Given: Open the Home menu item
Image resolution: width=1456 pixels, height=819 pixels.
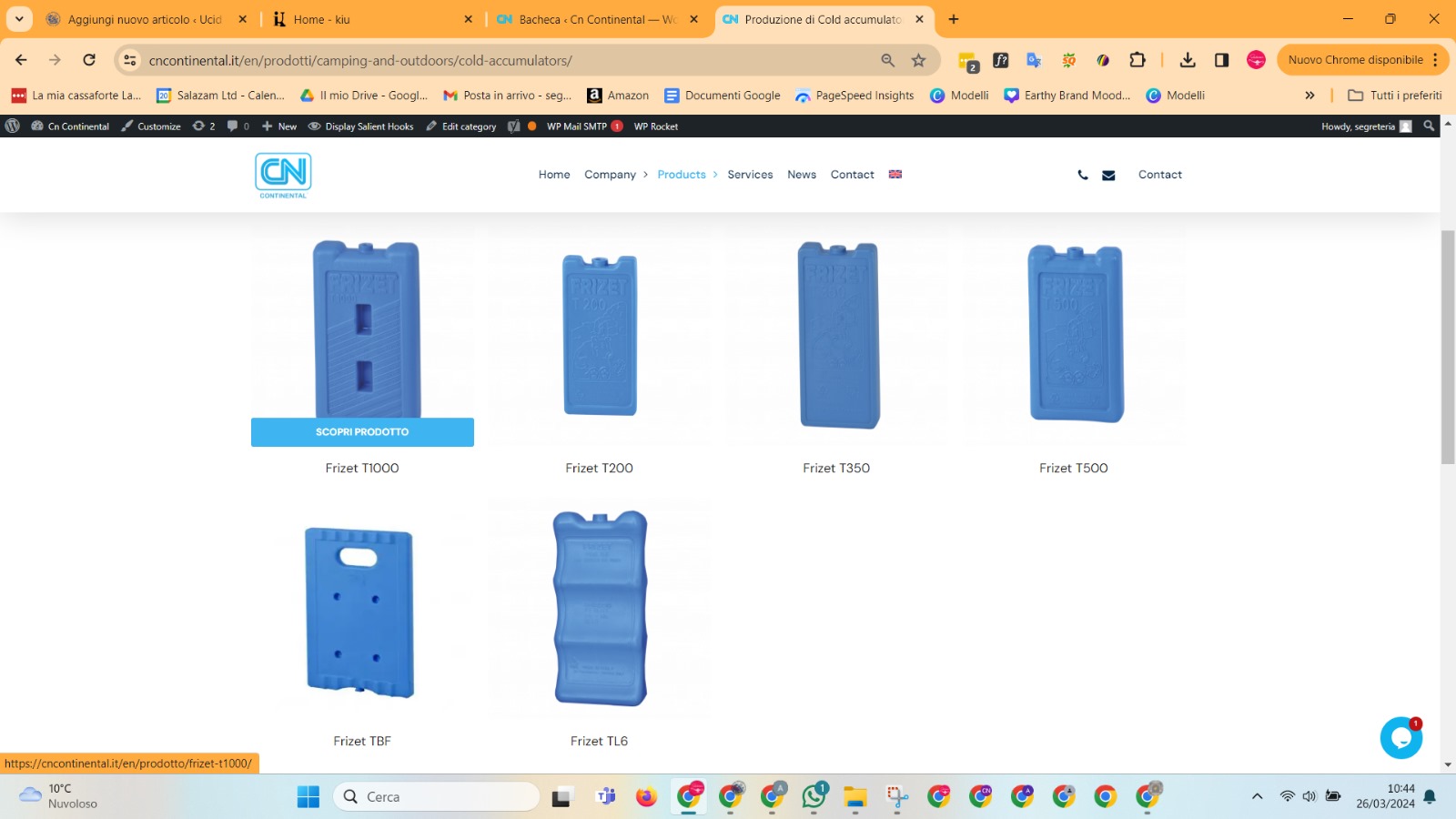Looking at the screenshot, I should click(x=554, y=175).
